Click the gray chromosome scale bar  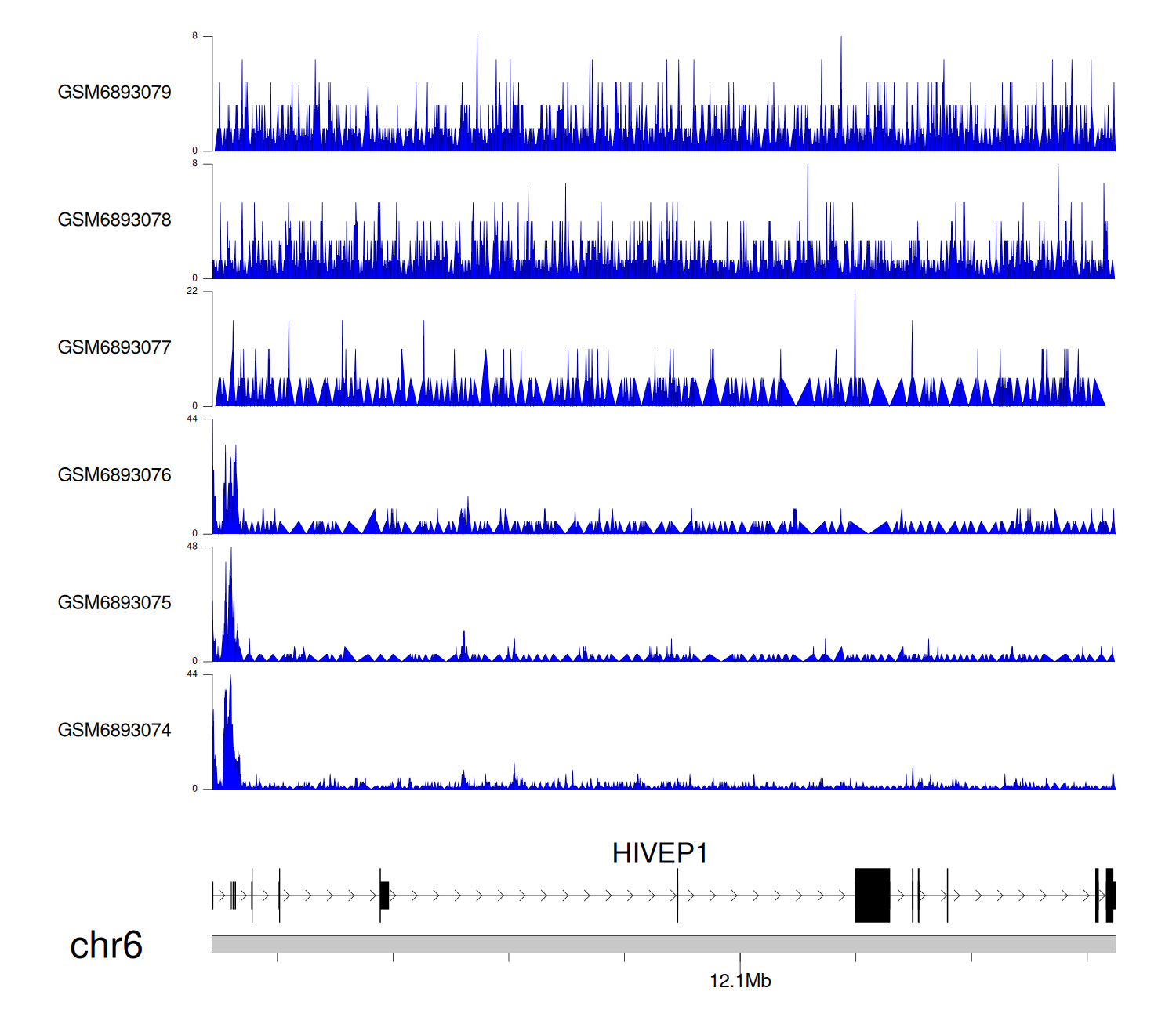[663, 944]
